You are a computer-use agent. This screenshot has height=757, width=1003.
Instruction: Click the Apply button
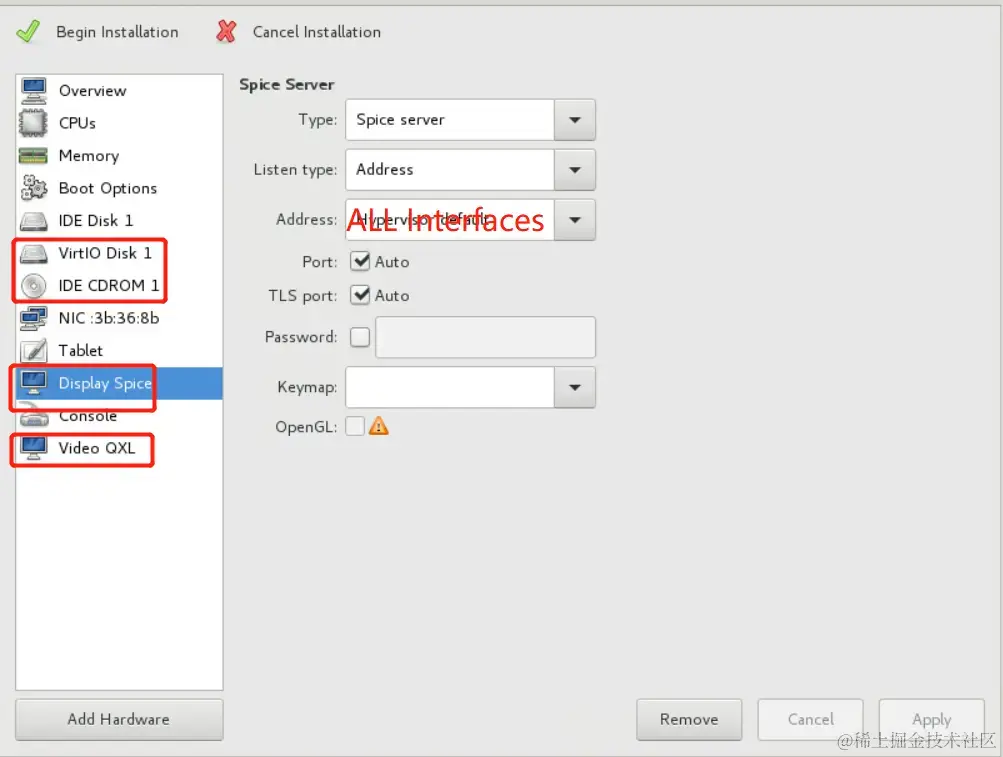pos(931,719)
